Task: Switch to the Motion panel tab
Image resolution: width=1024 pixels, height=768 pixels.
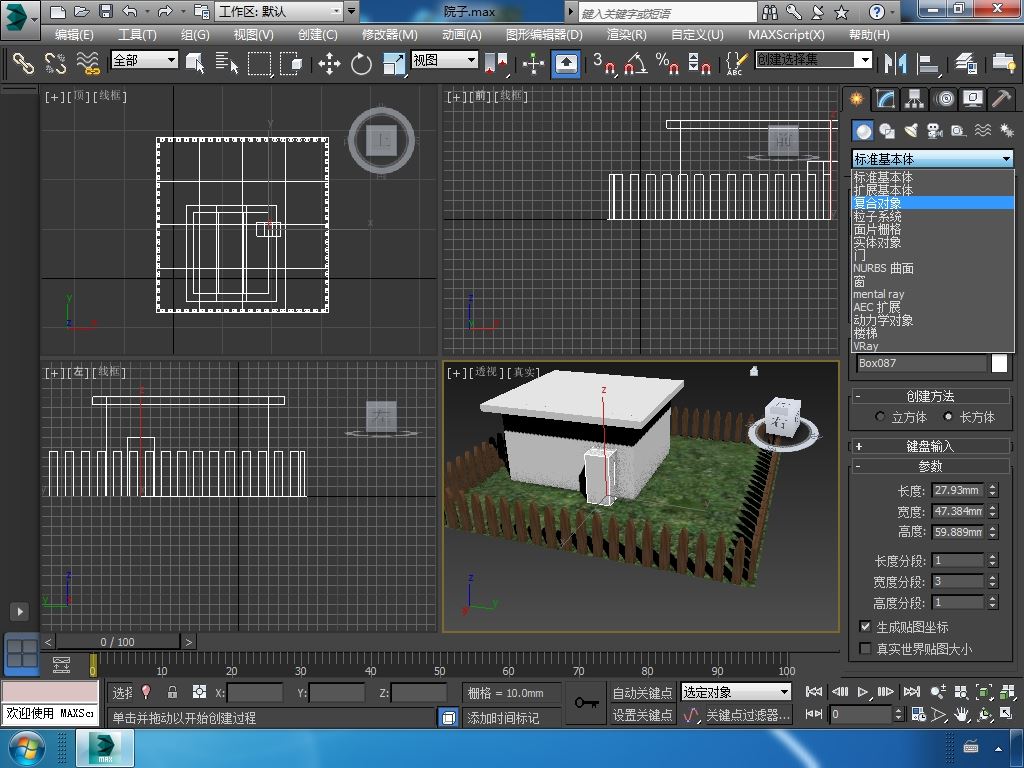Action: [x=944, y=99]
